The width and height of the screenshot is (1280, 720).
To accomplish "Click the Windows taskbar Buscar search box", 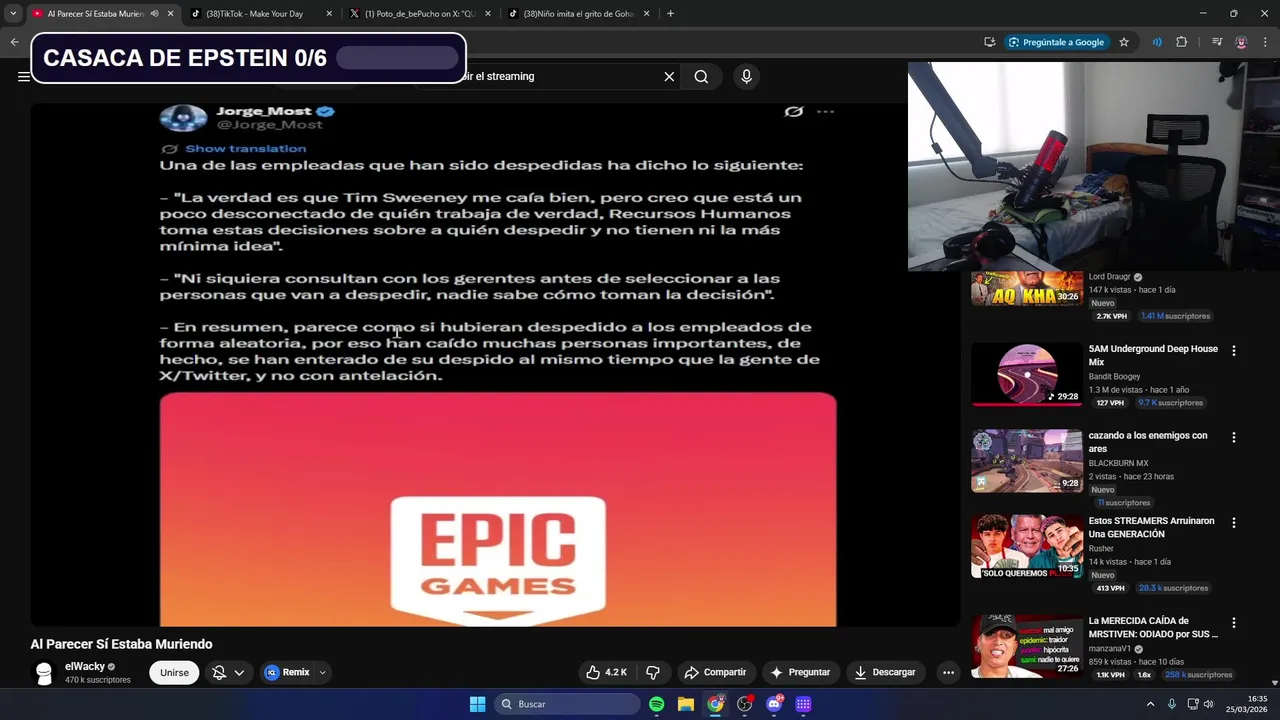I will coord(568,704).
